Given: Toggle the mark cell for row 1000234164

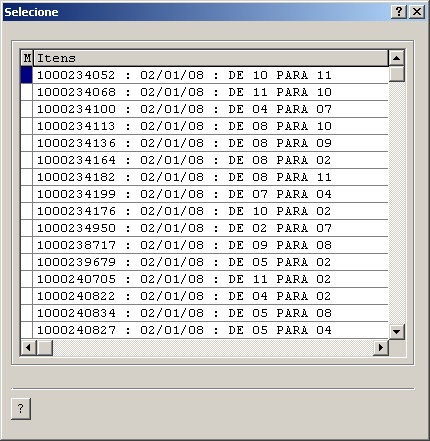Looking at the screenshot, I should tap(27, 160).
